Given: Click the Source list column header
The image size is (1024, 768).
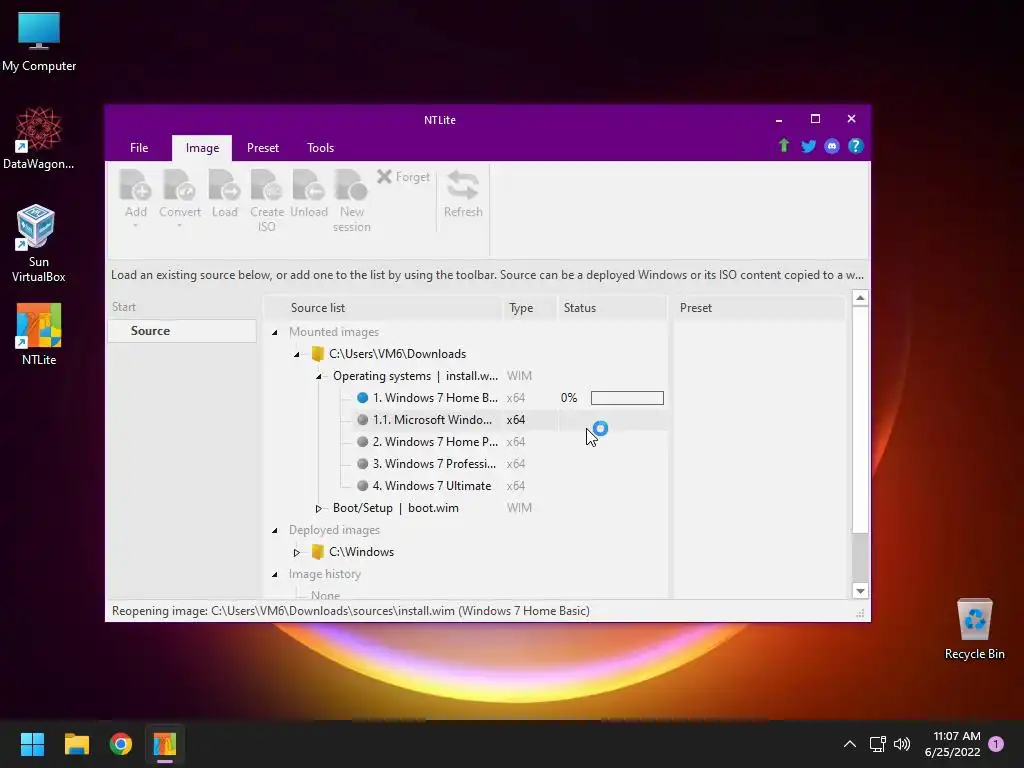Looking at the screenshot, I should click(x=385, y=308).
